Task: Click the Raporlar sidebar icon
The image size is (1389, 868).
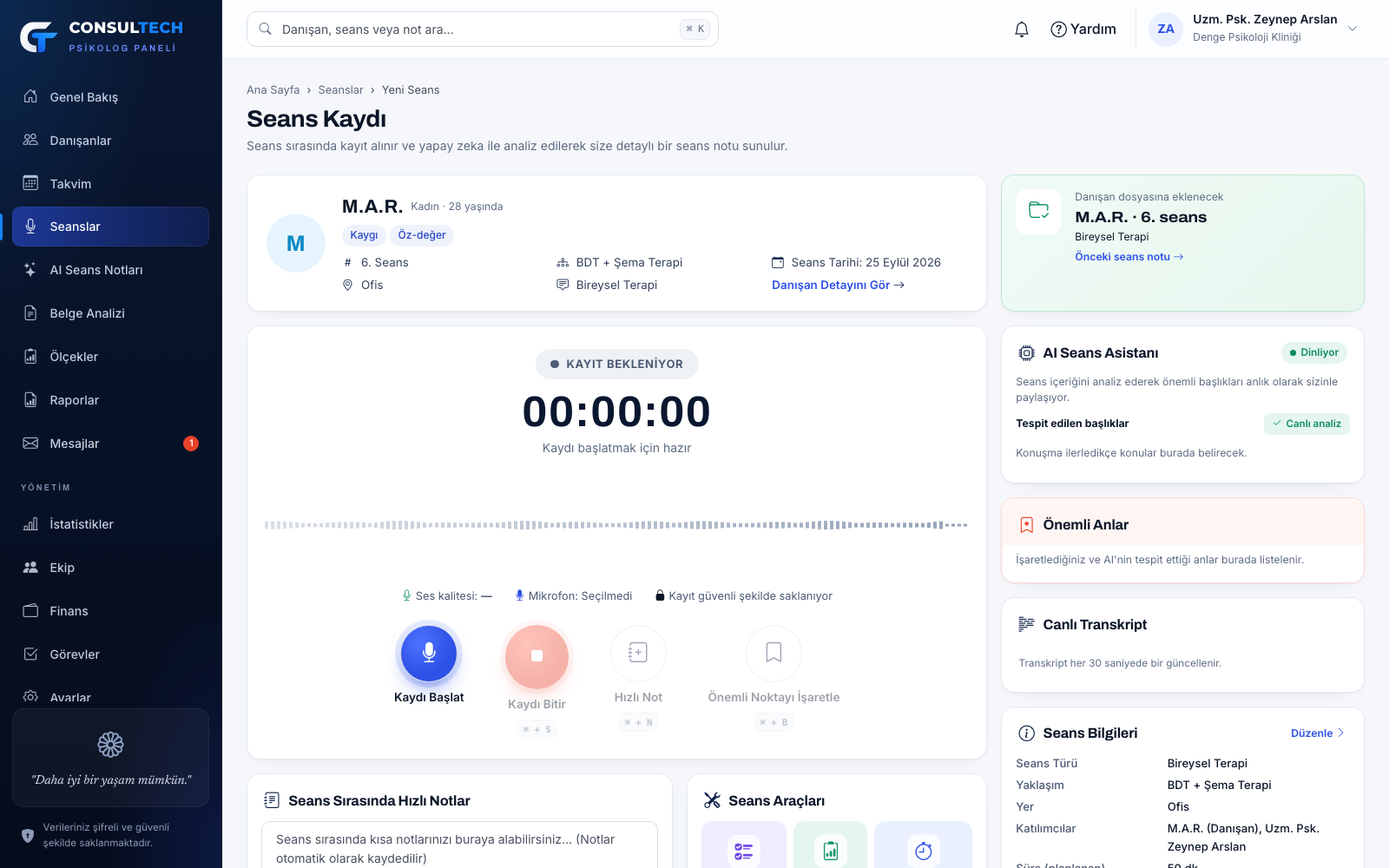Action: click(x=30, y=400)
